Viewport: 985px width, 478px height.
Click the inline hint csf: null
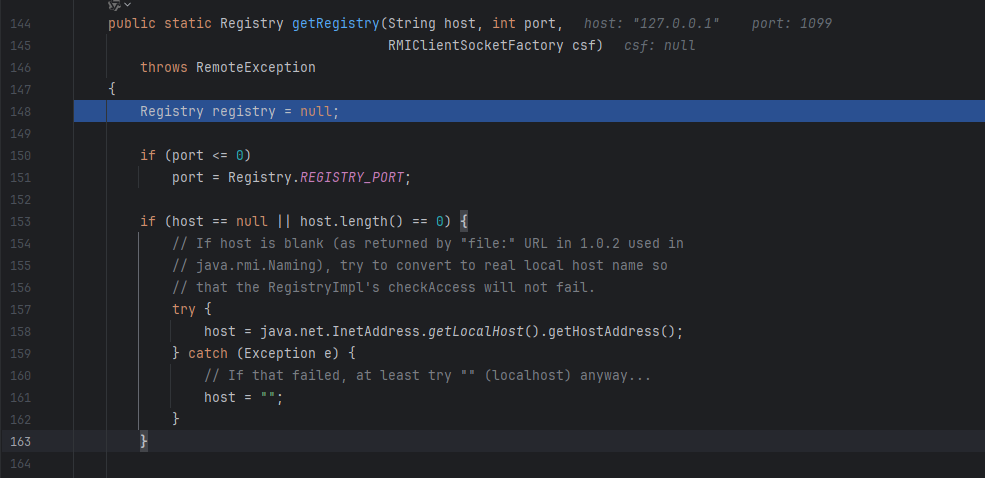pyautogui.click(x=659, y=45)
